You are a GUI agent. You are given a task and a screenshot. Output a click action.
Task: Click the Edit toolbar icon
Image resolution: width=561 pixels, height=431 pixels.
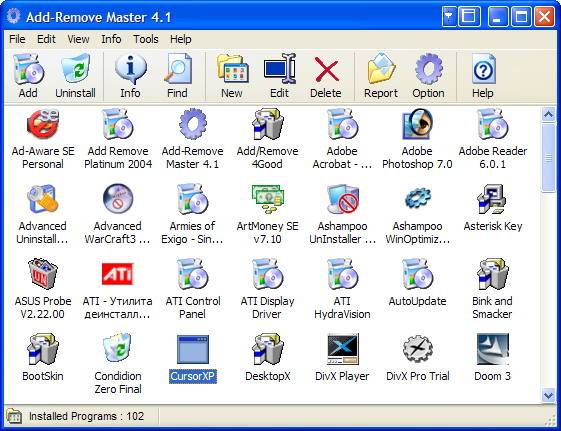tap(279, 68)
